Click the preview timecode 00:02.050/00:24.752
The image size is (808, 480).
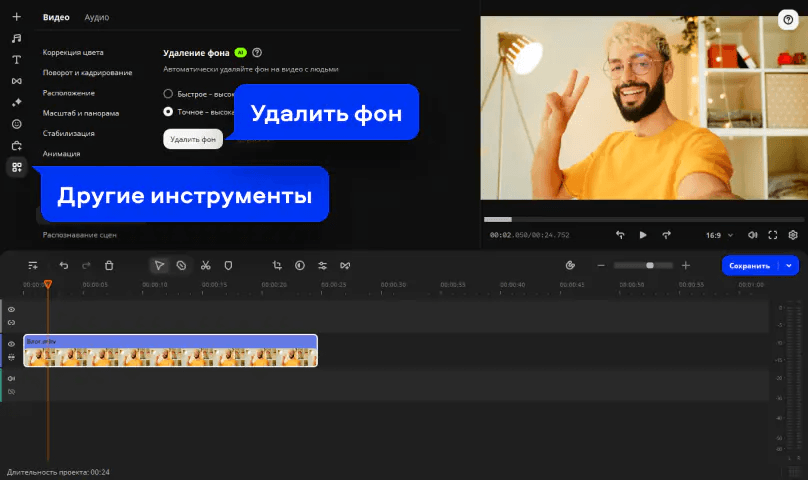coord(529,235)
